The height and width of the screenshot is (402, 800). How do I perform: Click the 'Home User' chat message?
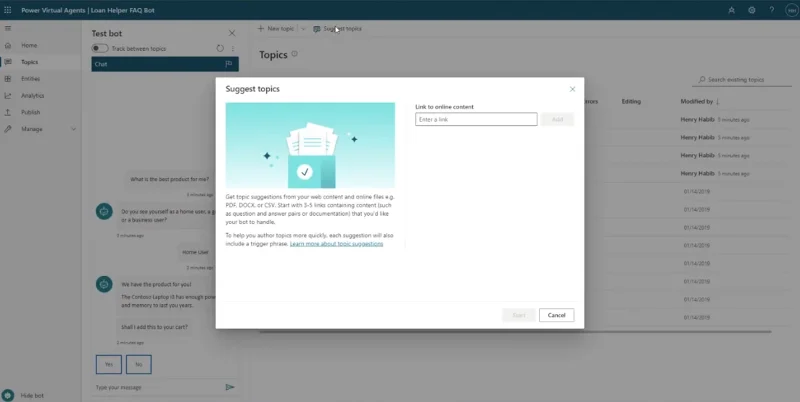click(x=195, y=252)
